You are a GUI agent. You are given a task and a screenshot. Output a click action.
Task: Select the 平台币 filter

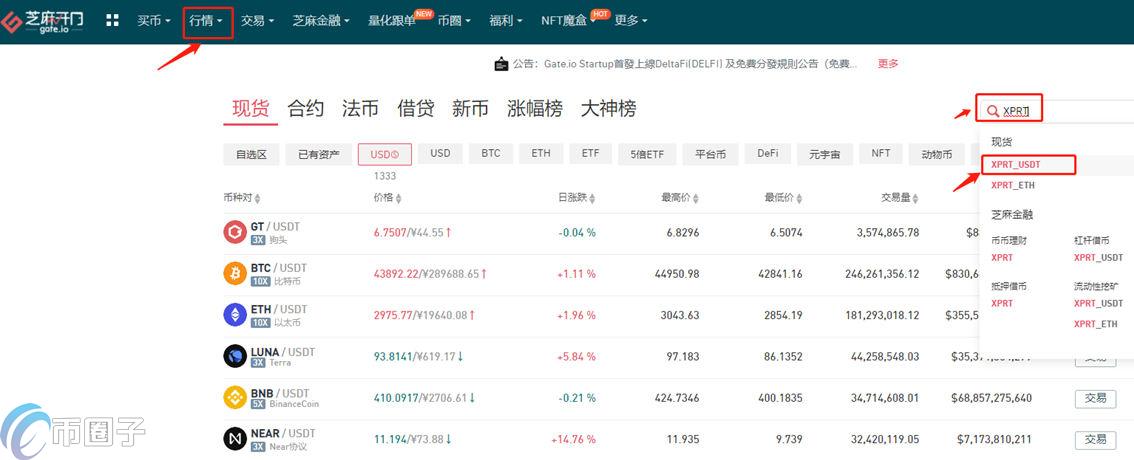(x=710, y=155)
